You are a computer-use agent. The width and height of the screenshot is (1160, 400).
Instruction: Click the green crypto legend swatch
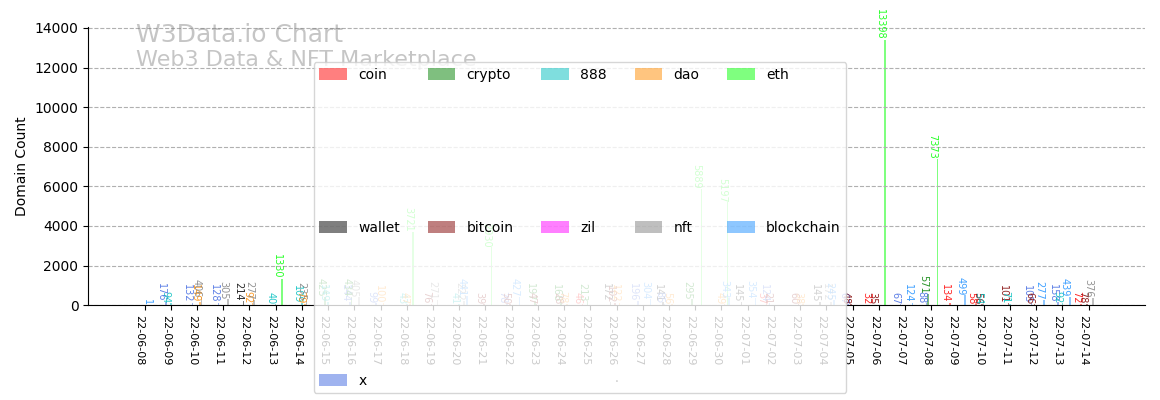click(x=441, y=74)
